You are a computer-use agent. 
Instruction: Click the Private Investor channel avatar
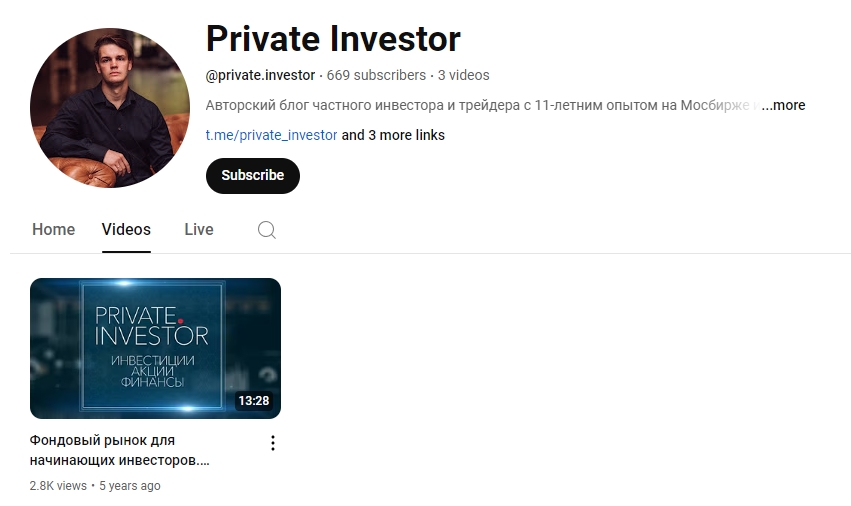pyautogui.click(x=110, y=107)
